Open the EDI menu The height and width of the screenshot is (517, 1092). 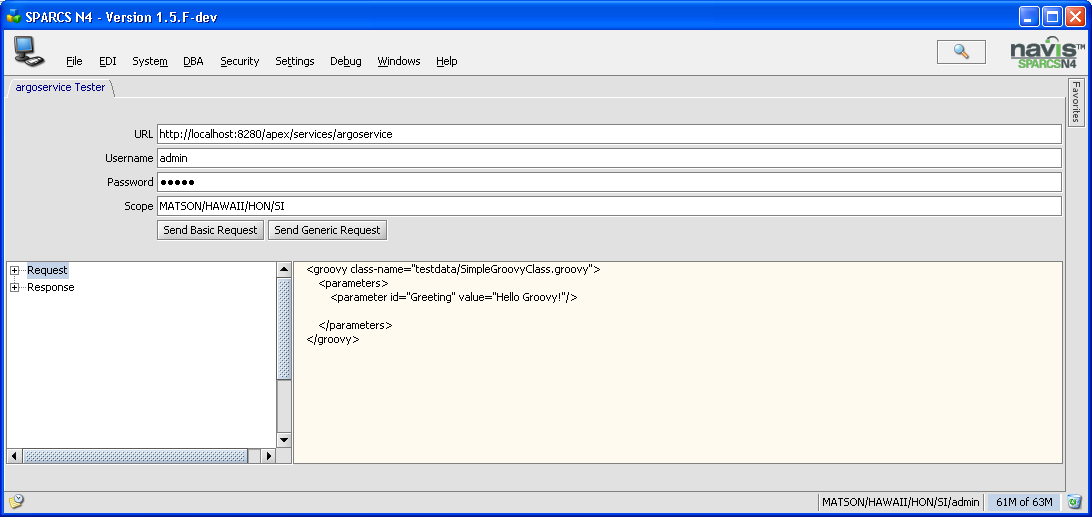pos(108,61)
